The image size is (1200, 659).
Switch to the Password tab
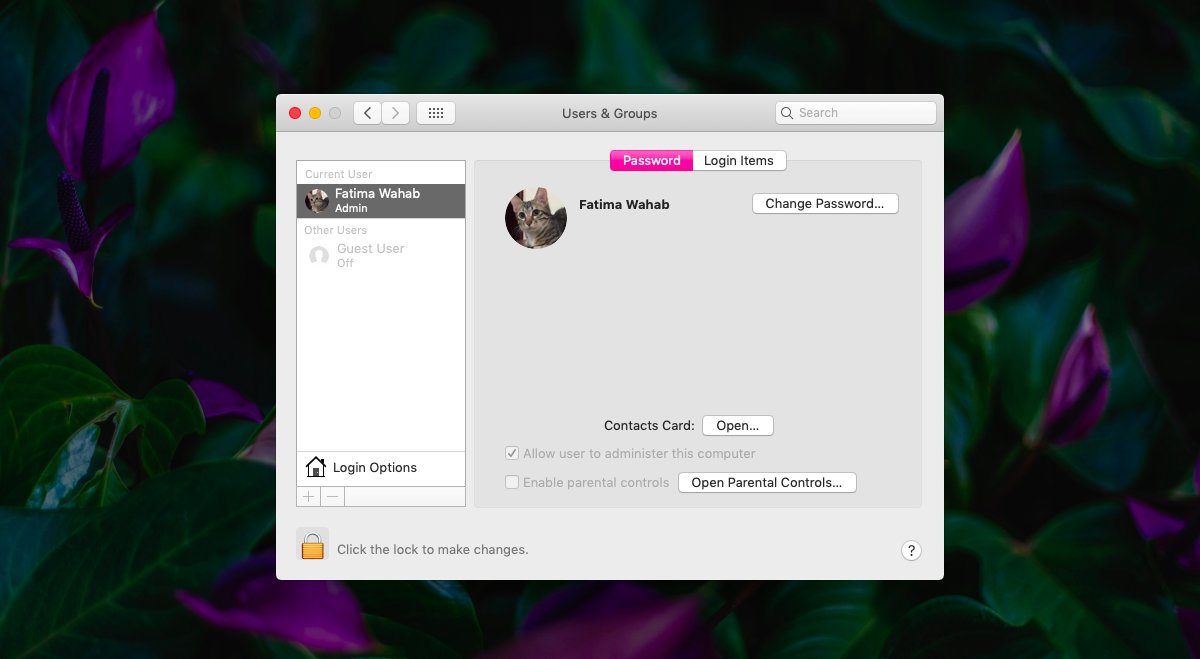651,161
